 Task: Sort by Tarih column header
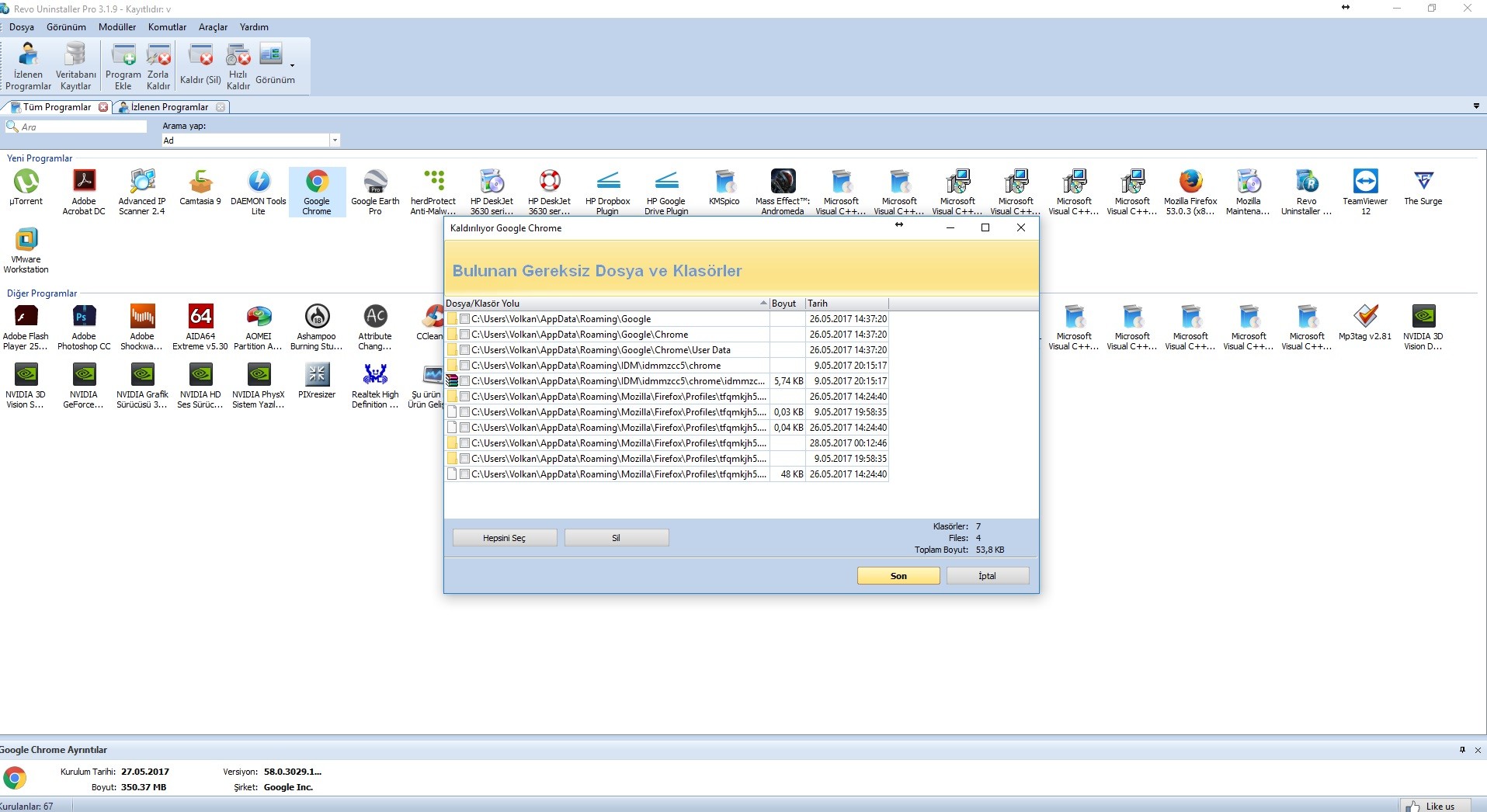click(x=846, y=304)
